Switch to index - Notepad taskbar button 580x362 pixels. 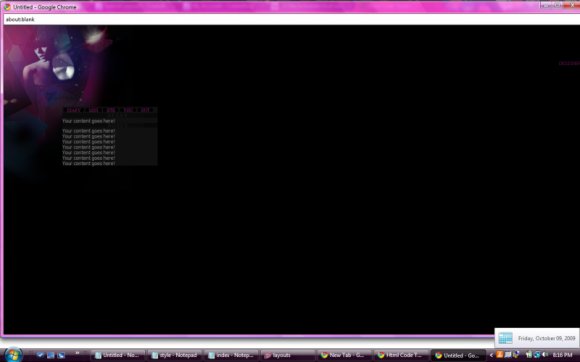(x=231, y=355)
